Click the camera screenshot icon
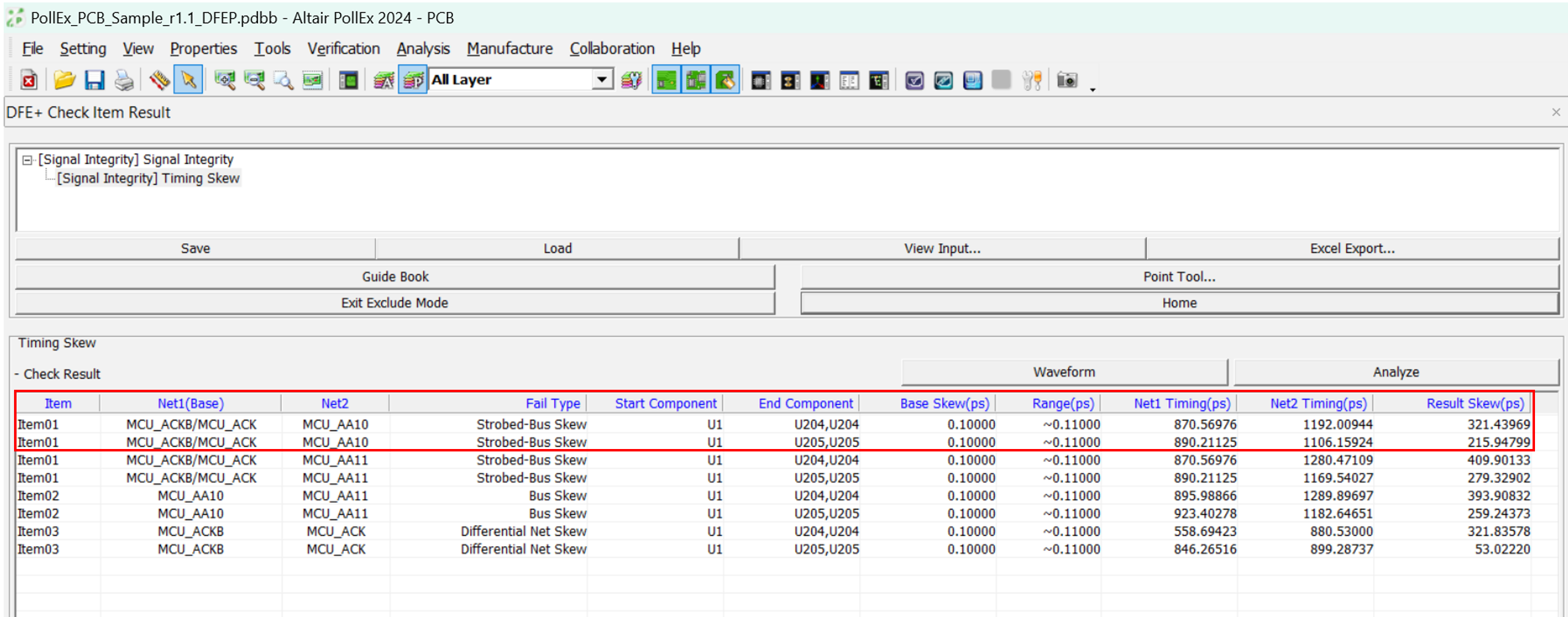Image resolution: width=1568 pixels, height=617 pixels. 1067,80
